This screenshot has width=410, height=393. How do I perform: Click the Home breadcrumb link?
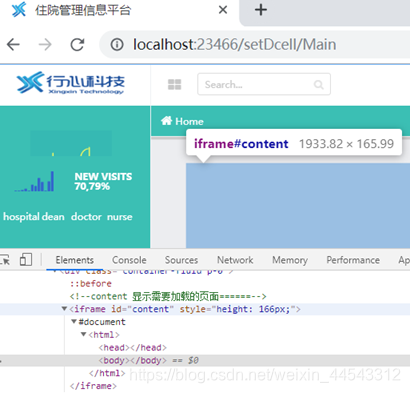coord(189,121)
